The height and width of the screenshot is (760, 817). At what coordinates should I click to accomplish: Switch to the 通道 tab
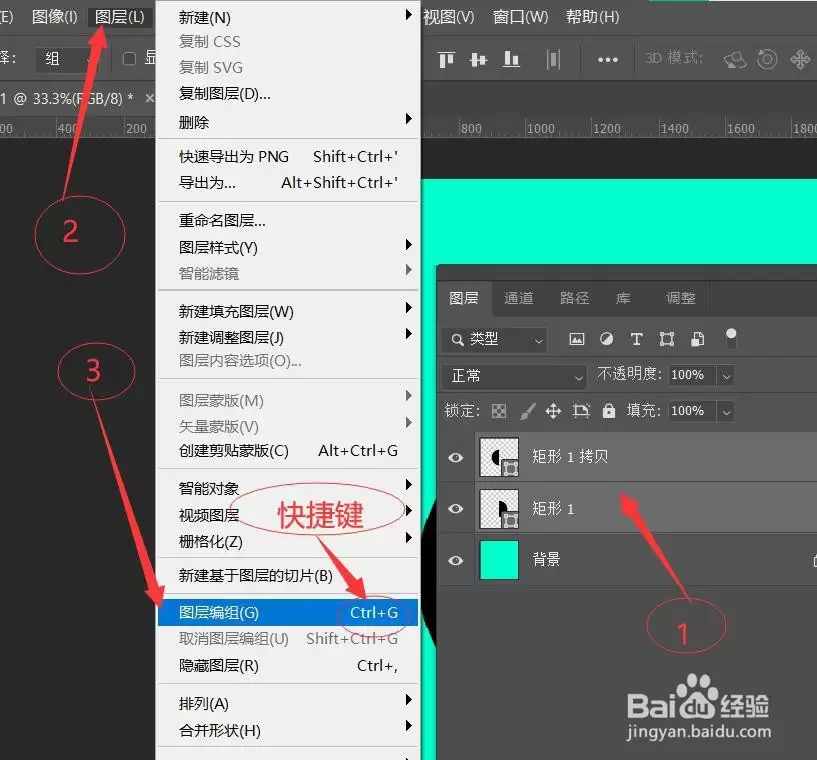tap(518, 298)
